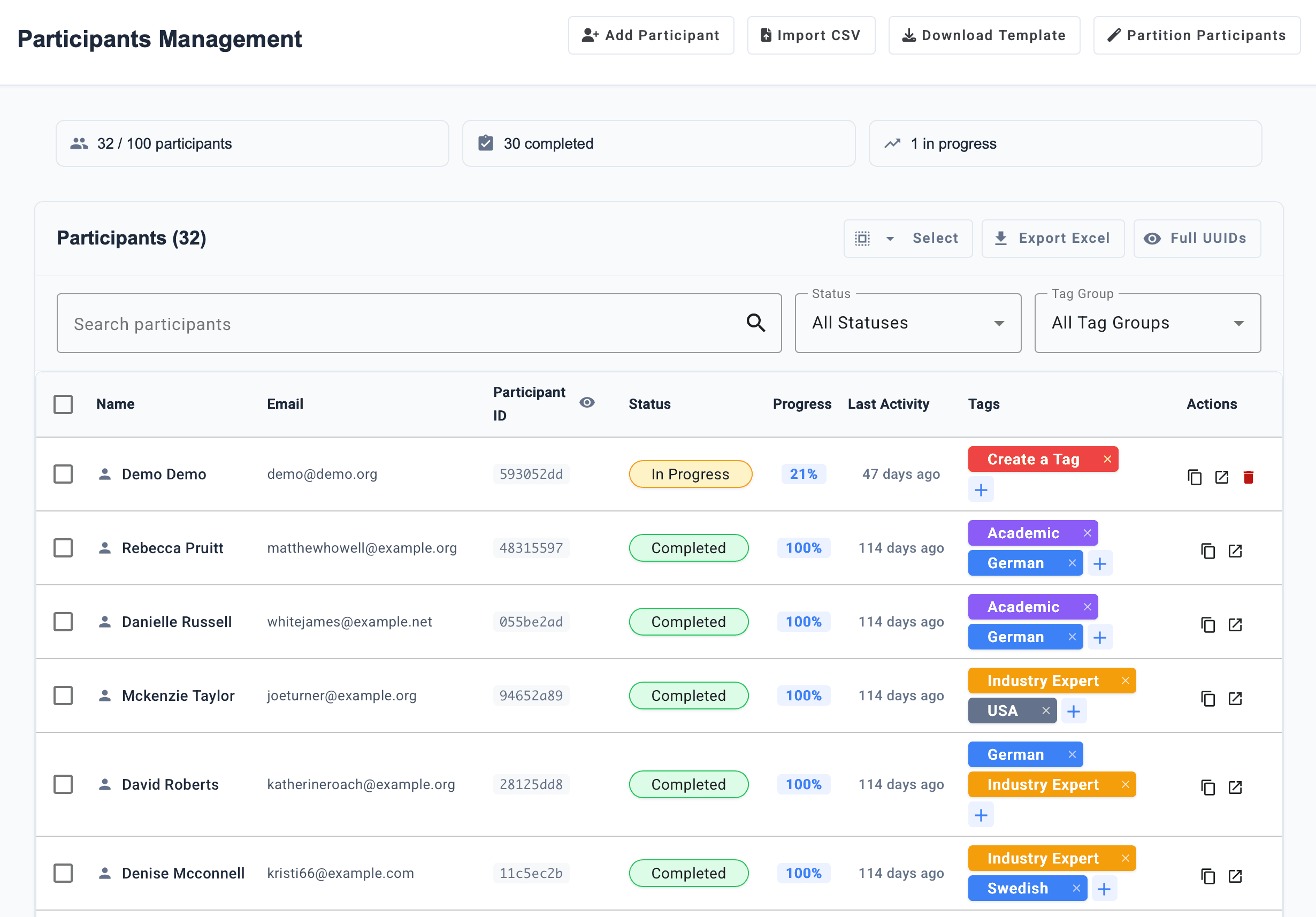Check the Mckenzie Taylor row checkbox

click(63, 696)
